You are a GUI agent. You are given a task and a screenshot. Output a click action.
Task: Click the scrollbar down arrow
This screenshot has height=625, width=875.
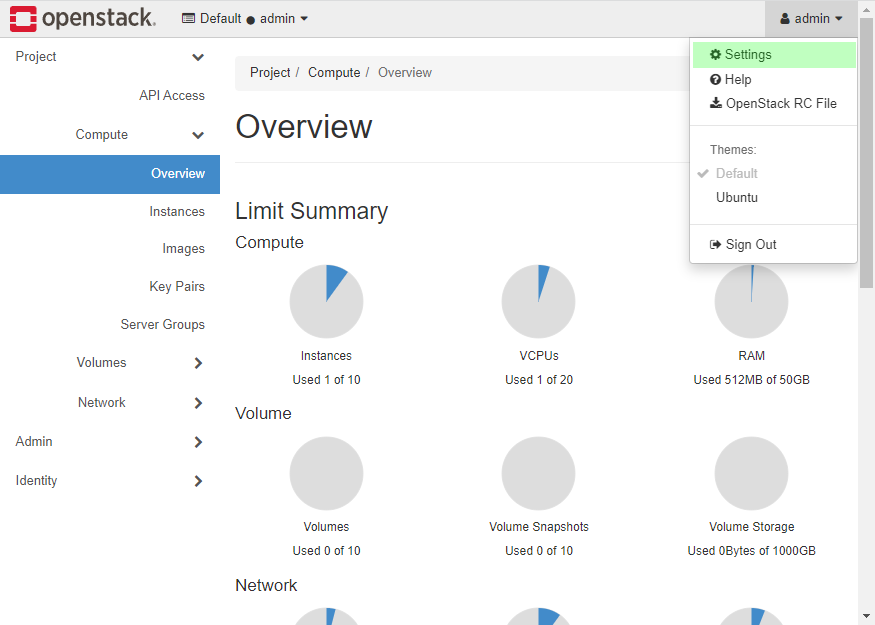(x=866, y=616)
